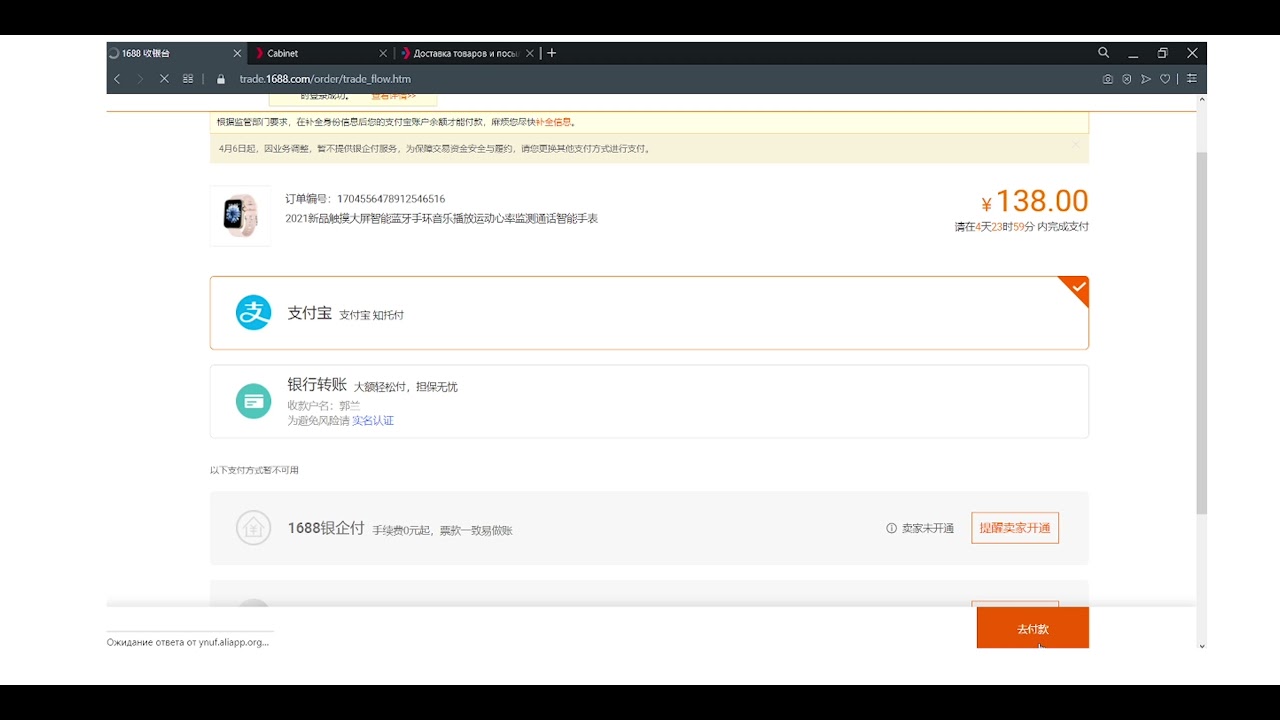Click the ¥138.00 price amount
1280x720 pixels.
tap(1035, 201)
